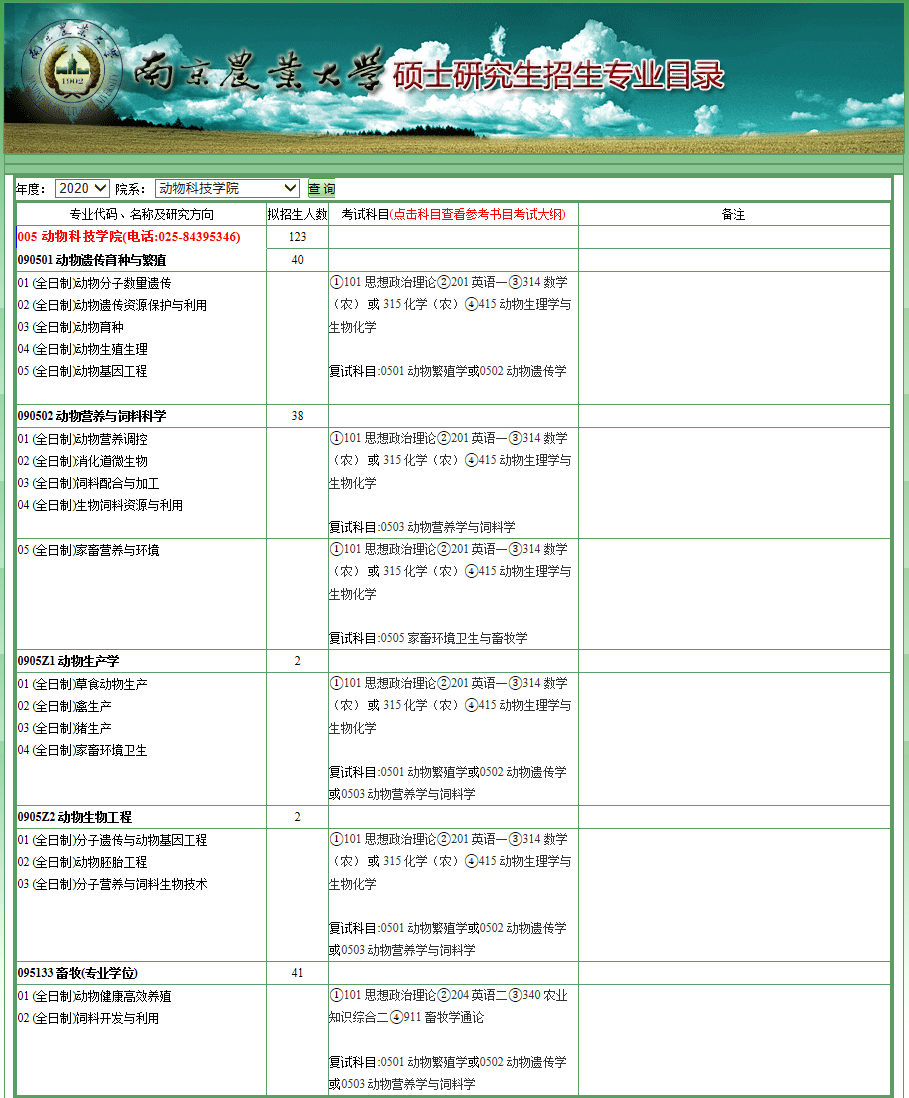Open 340 农业知识综合二 subject link
Image resolution: width=909 pixels, height=1098 pixels.
pyautogui.click(x=545, y=995)
